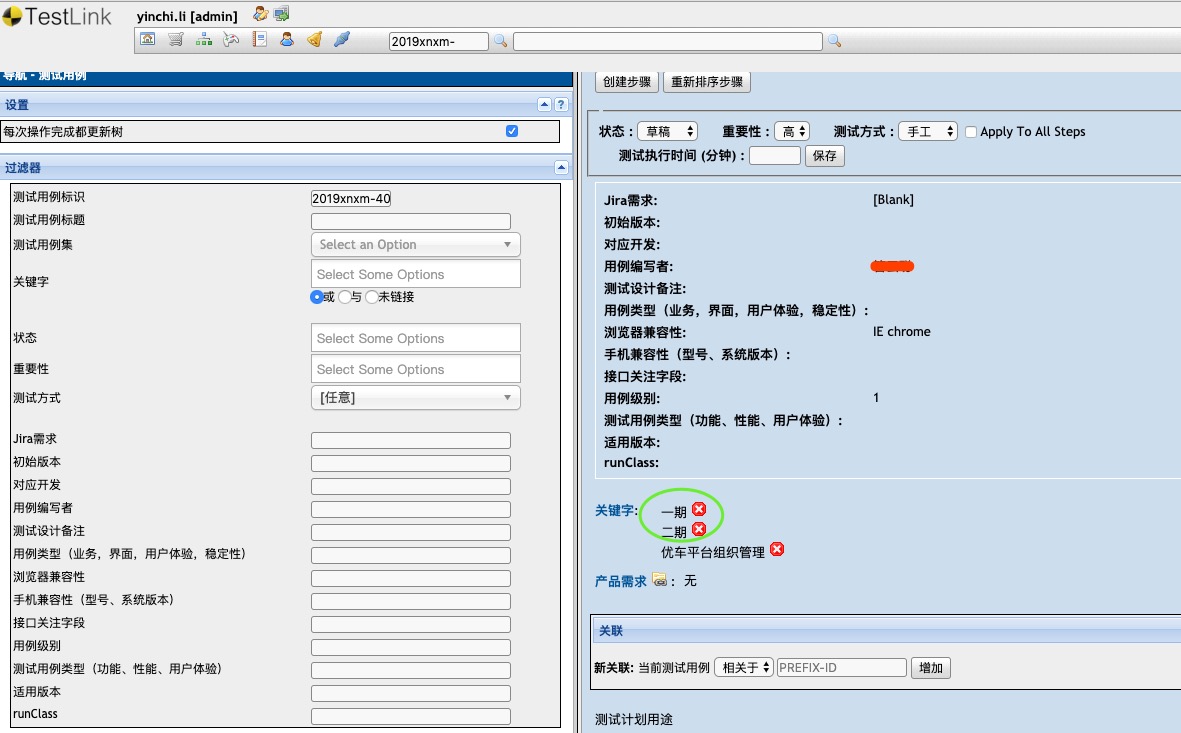Enable Apply To All Steps checkbox
This screenshot has width=1181, height=733.
point(971,132)
